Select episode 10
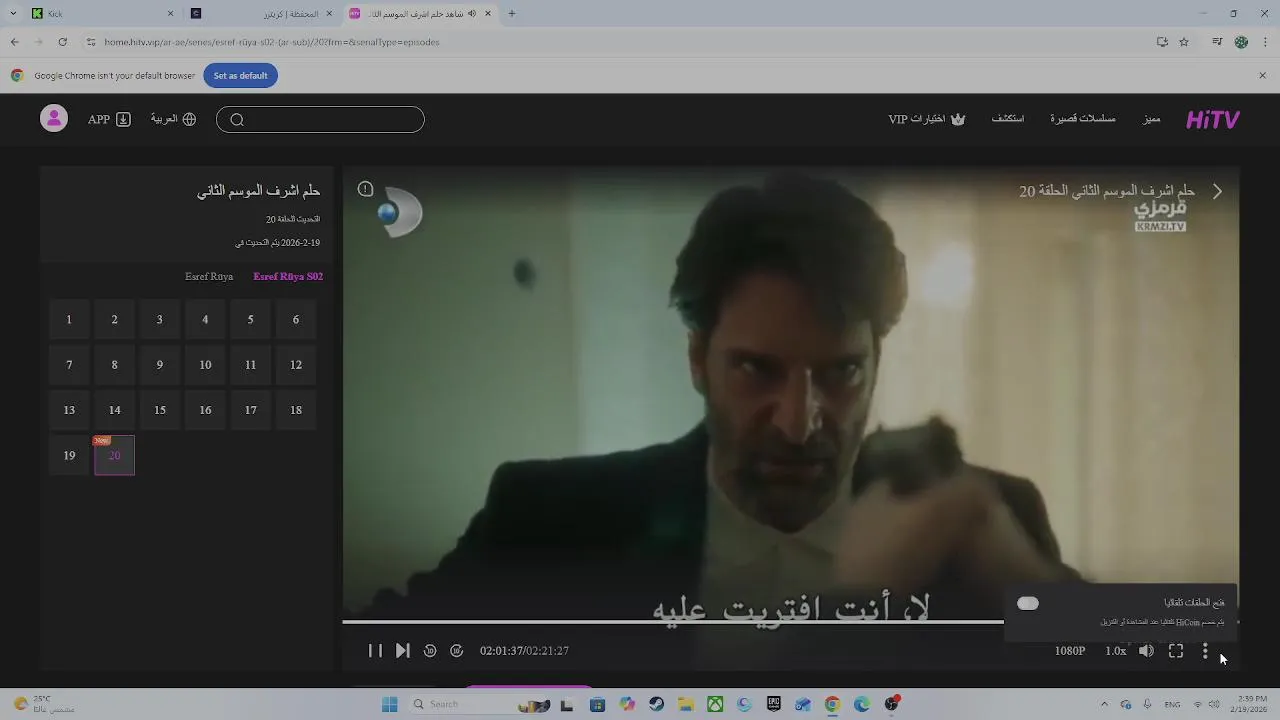The image size is (1280, 720). (x=205, y=365)
